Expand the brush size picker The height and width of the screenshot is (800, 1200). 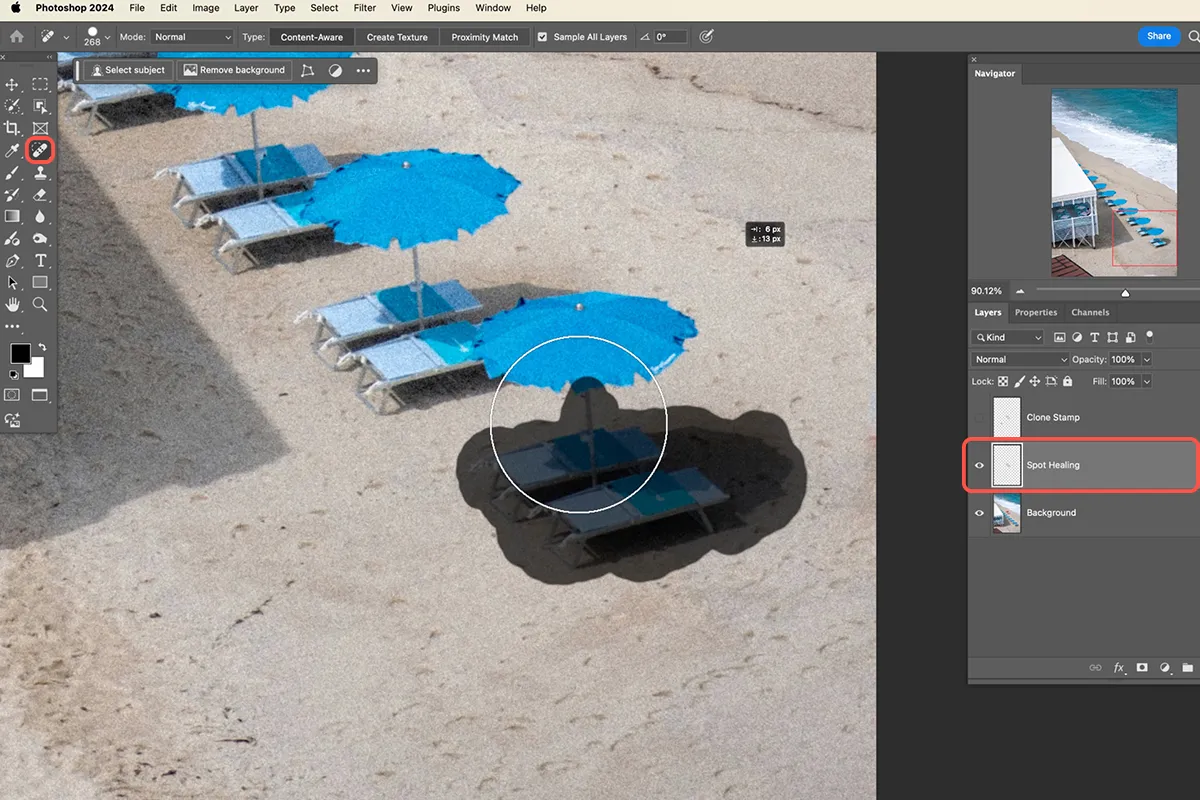(x=106, y=36)
